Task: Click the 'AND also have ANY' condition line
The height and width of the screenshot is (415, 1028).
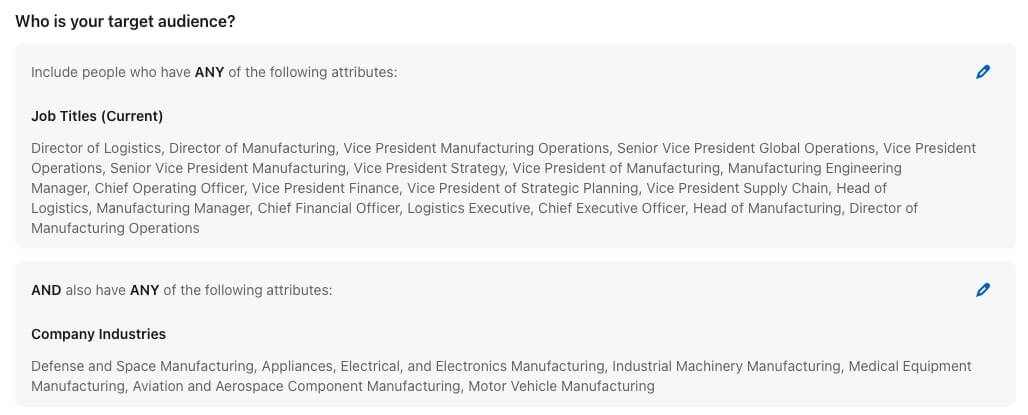Action: pos(182,290)
